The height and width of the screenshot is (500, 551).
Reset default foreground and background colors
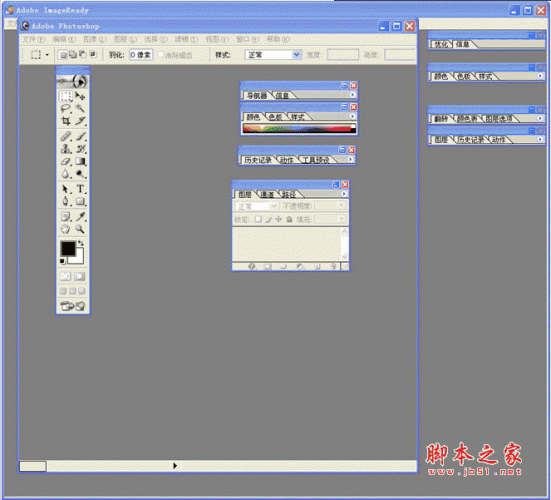tap(62, 261)
